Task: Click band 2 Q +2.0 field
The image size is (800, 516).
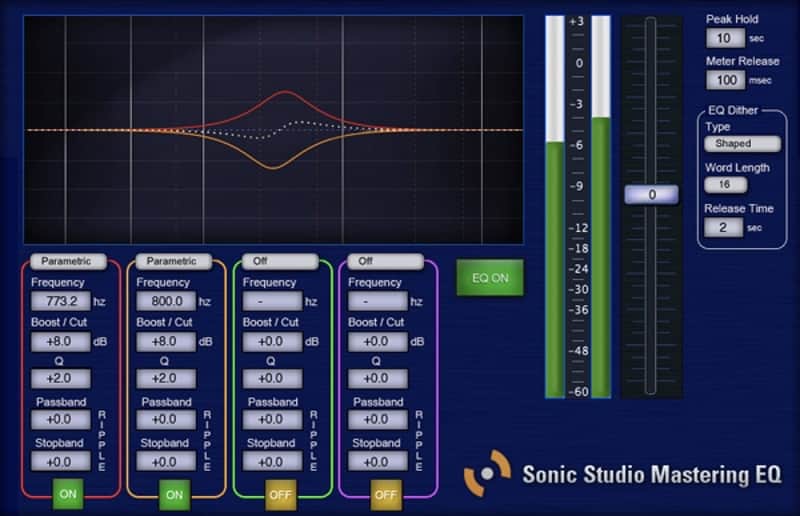Action: click(x=166, y=379)
